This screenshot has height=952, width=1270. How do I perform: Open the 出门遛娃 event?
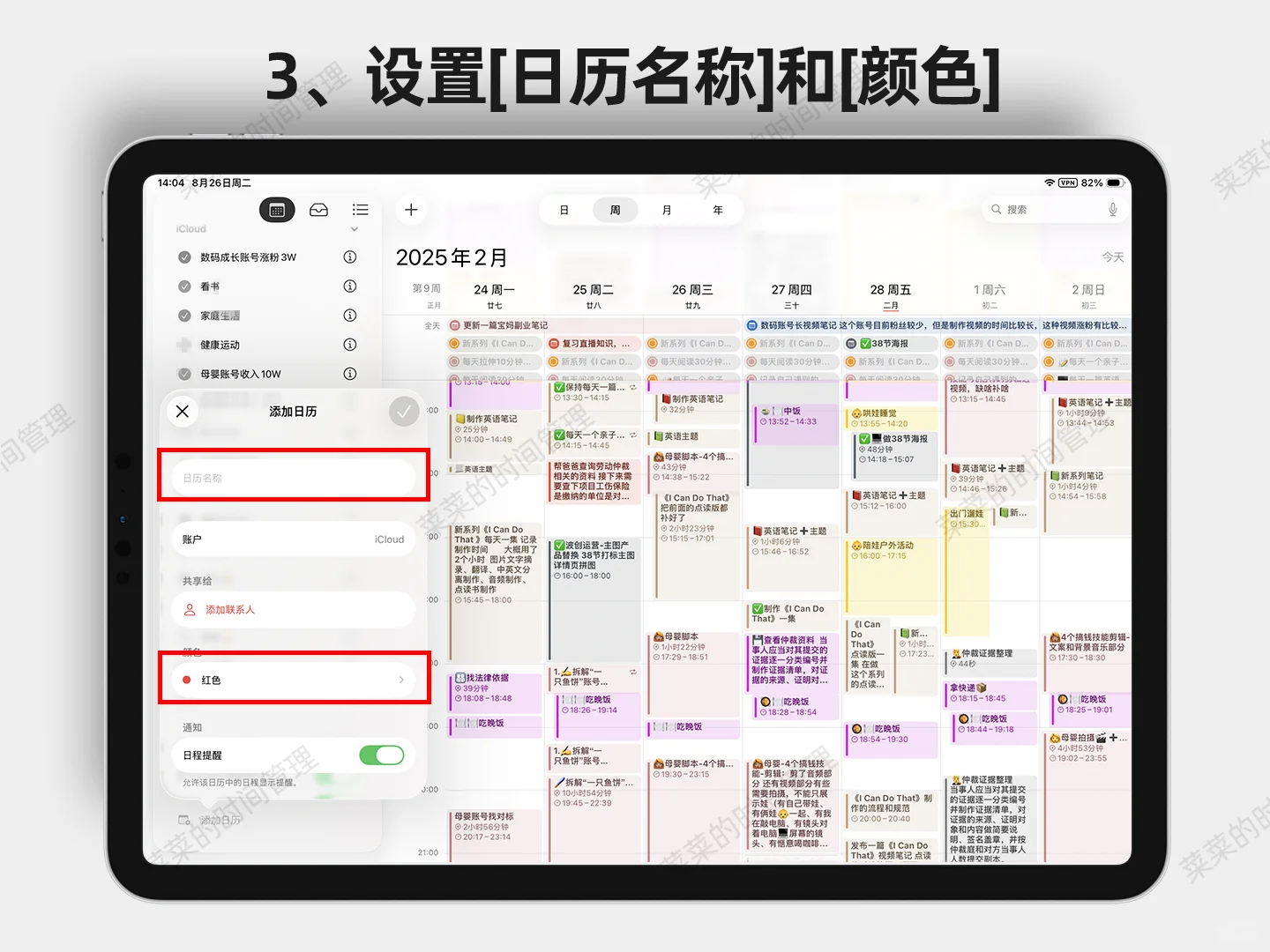coord(967,569)
